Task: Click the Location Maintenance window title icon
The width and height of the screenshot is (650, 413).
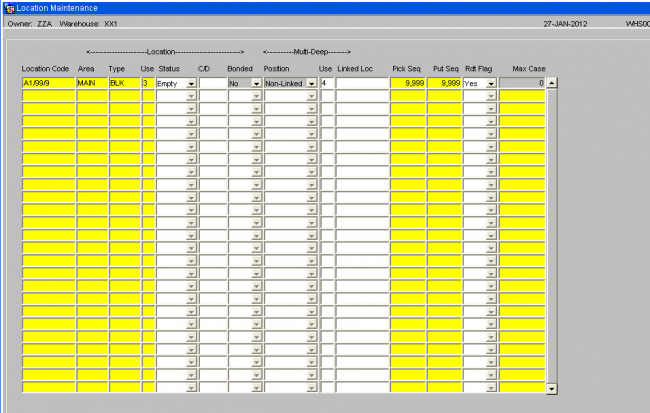Action: point(9,8)
